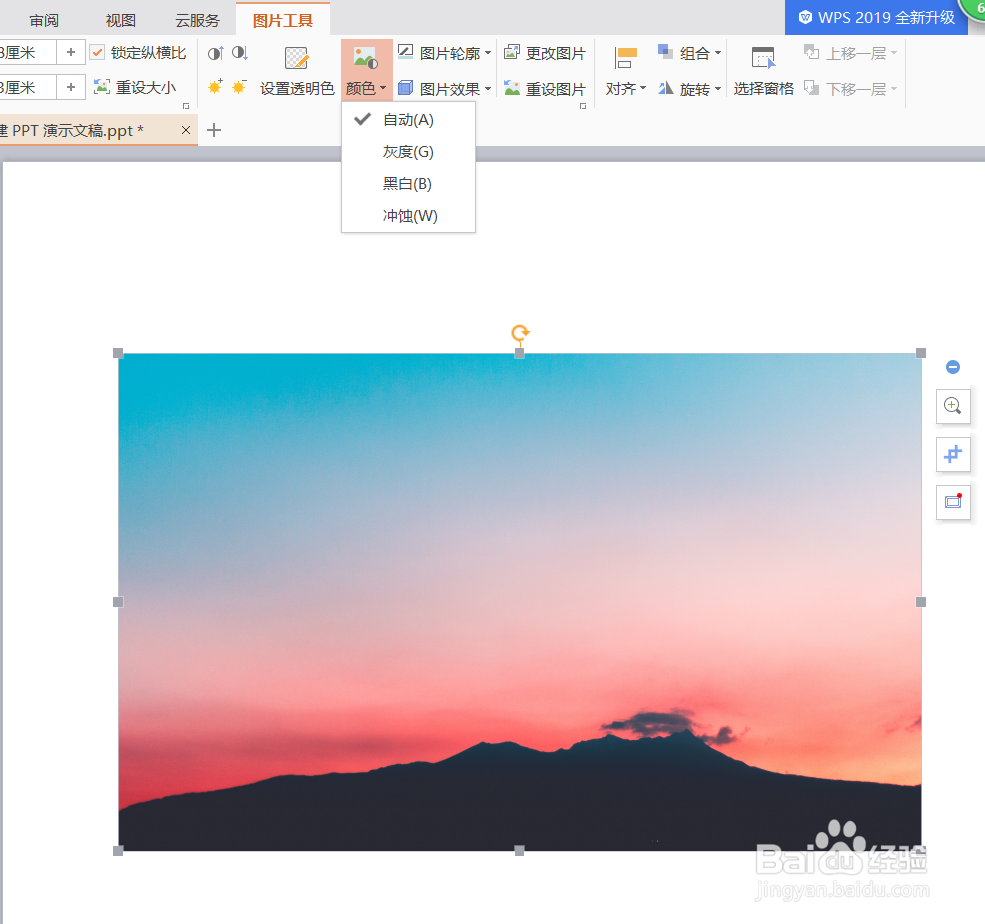Click the crop tool in floating toolbar
This screenshot has height=924, width=985.
tap(953, 454)
